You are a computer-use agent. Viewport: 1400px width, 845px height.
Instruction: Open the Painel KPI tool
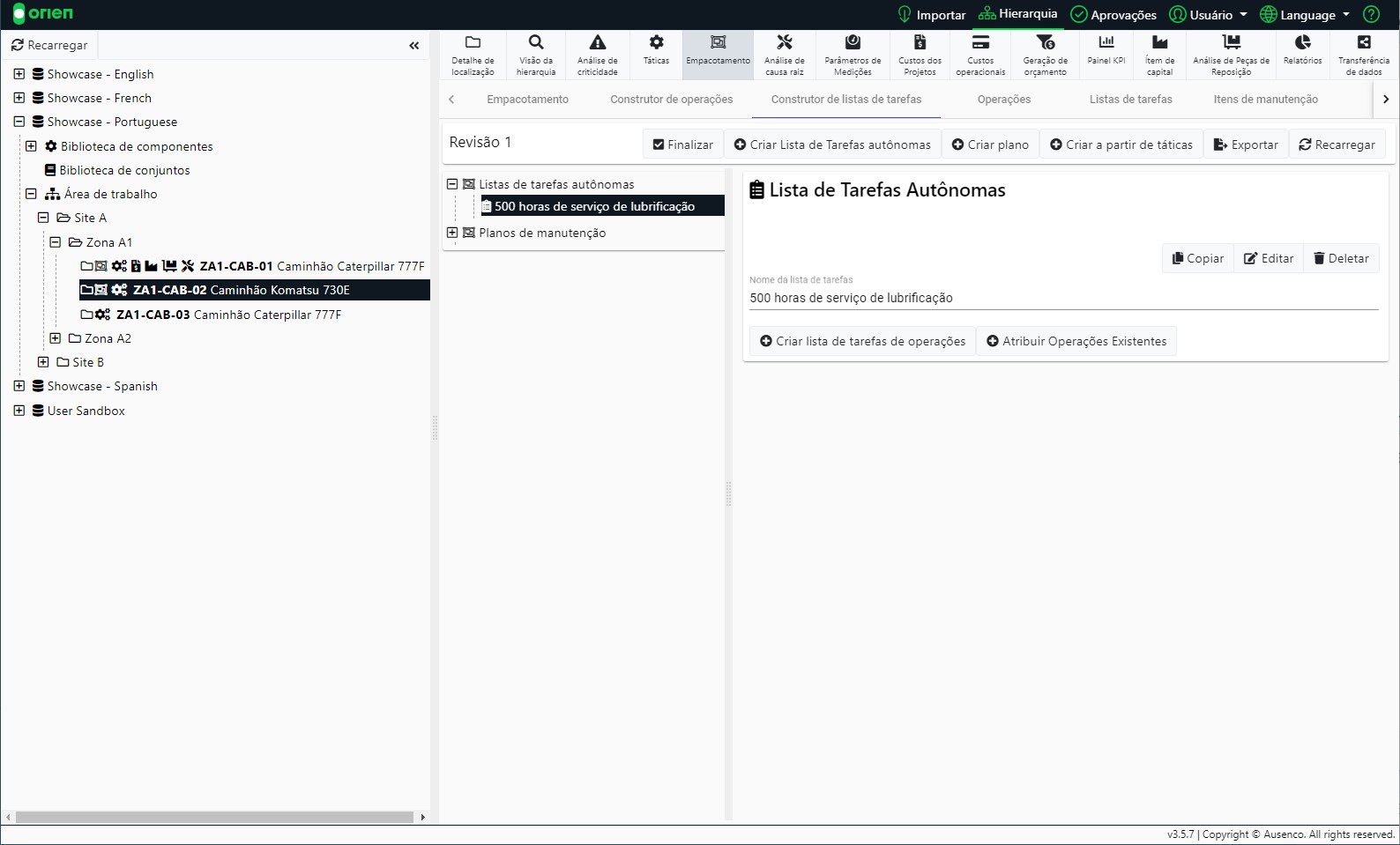point(1106,55)
